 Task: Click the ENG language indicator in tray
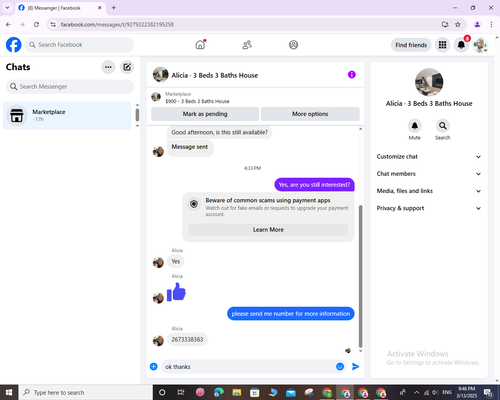coord(447,392)
